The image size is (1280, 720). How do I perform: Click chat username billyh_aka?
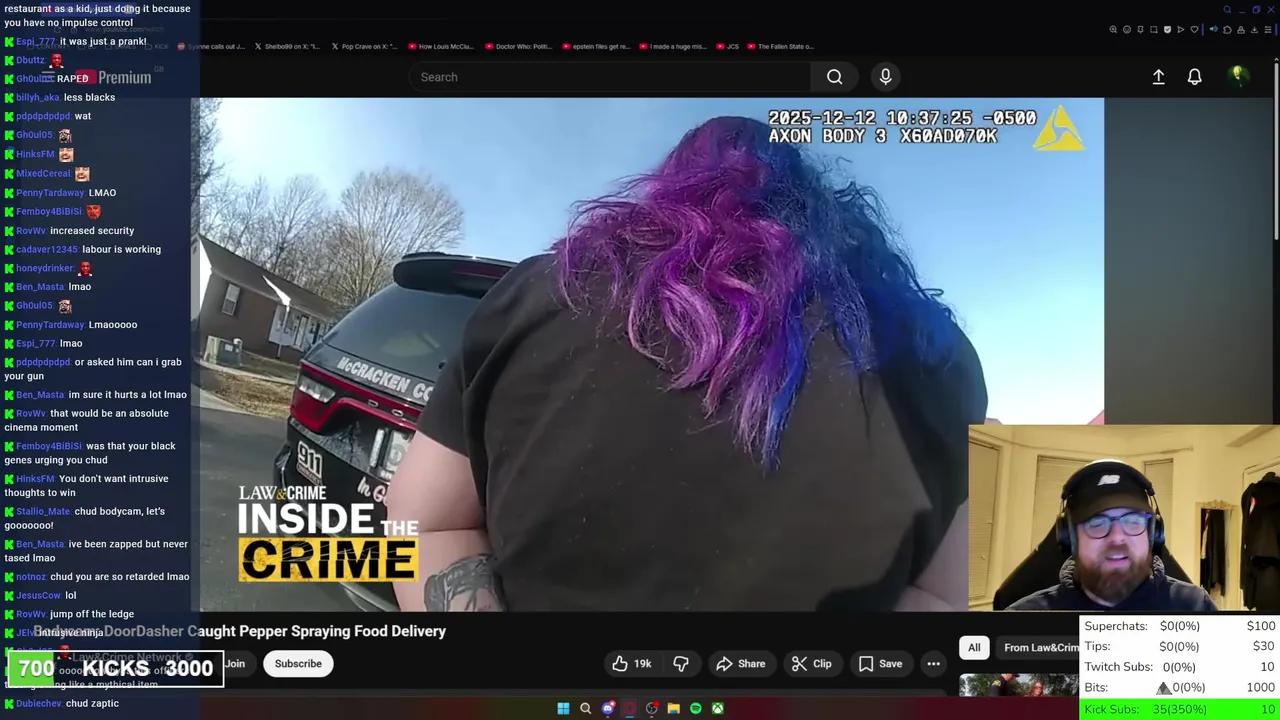[38, 98]
